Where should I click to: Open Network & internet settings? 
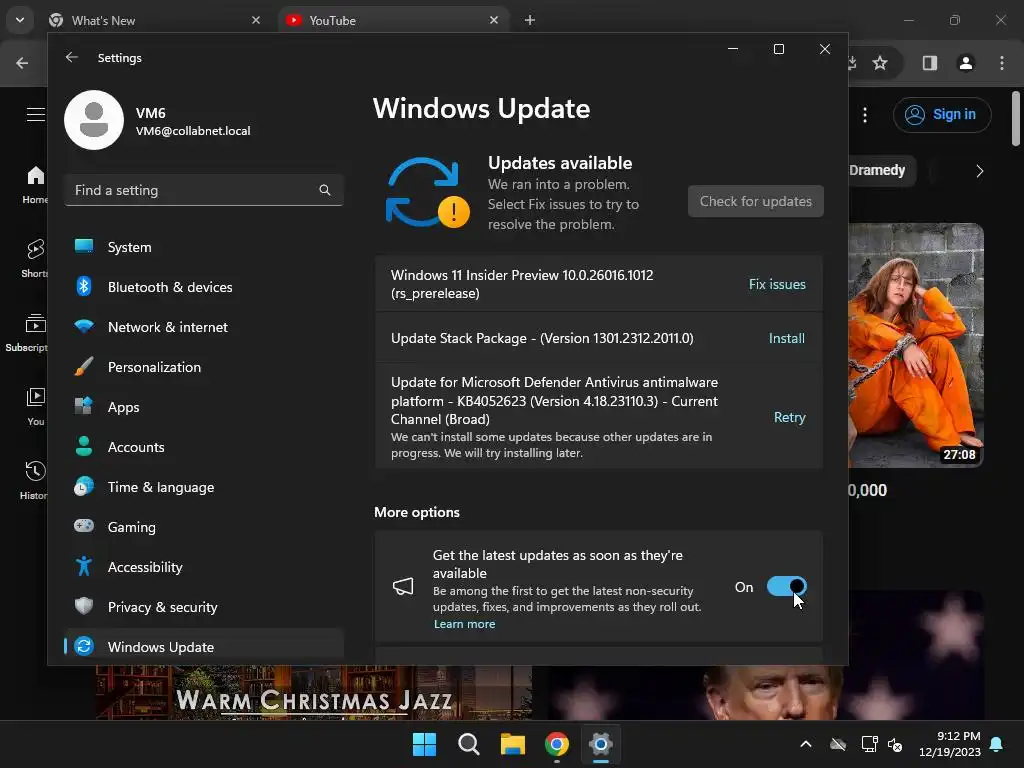pos(204,327)
